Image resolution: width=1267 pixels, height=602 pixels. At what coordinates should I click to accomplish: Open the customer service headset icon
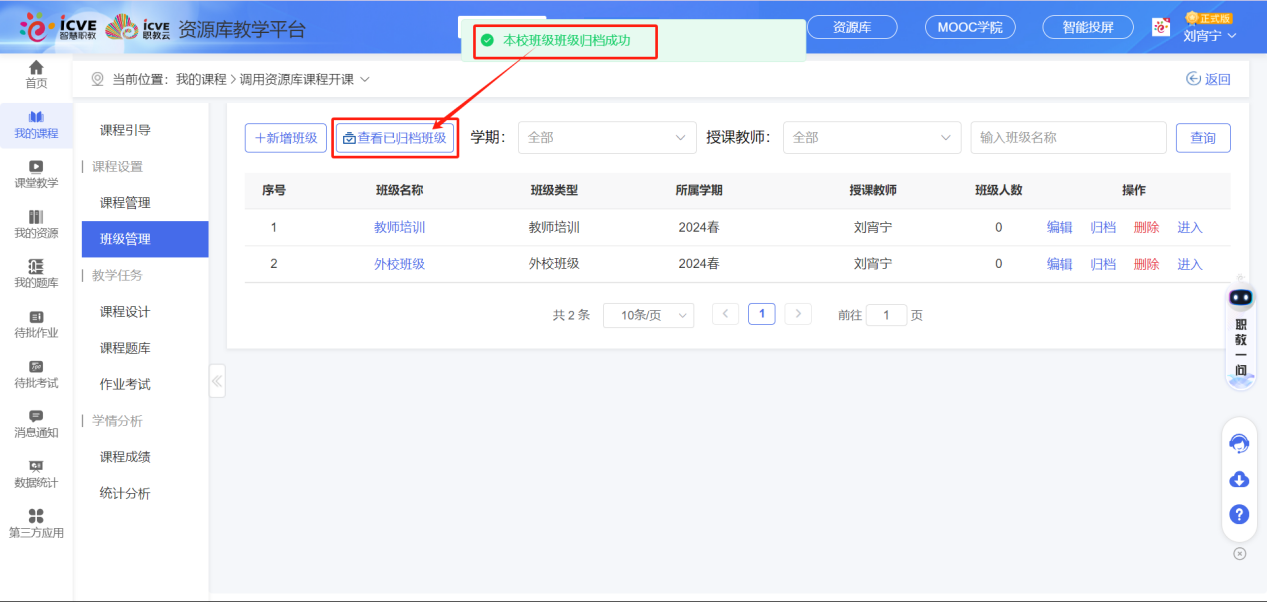point(1238,442)
